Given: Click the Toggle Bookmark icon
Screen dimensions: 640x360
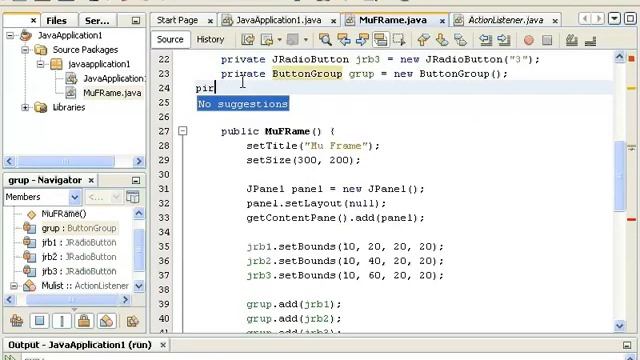Looking at the screenshot, I should tap(460, 40).
